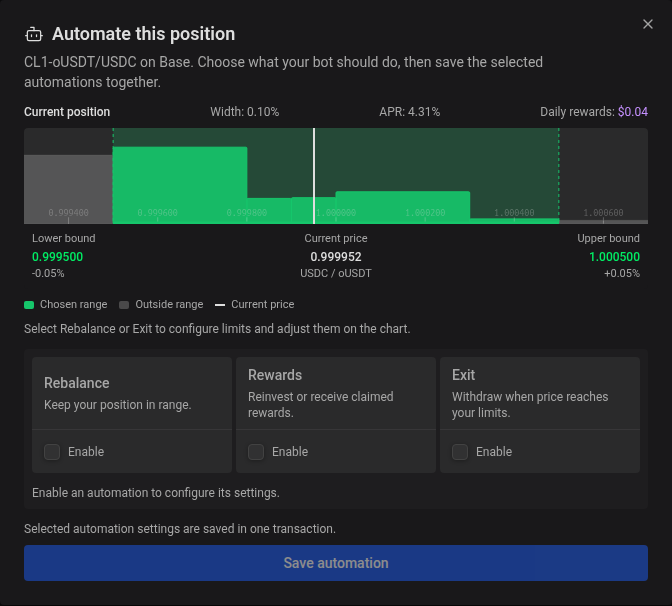The width and height of the screenshot is (672, 606).
Task: Click the APR: 4.31% label
Action: coord(409,112)
